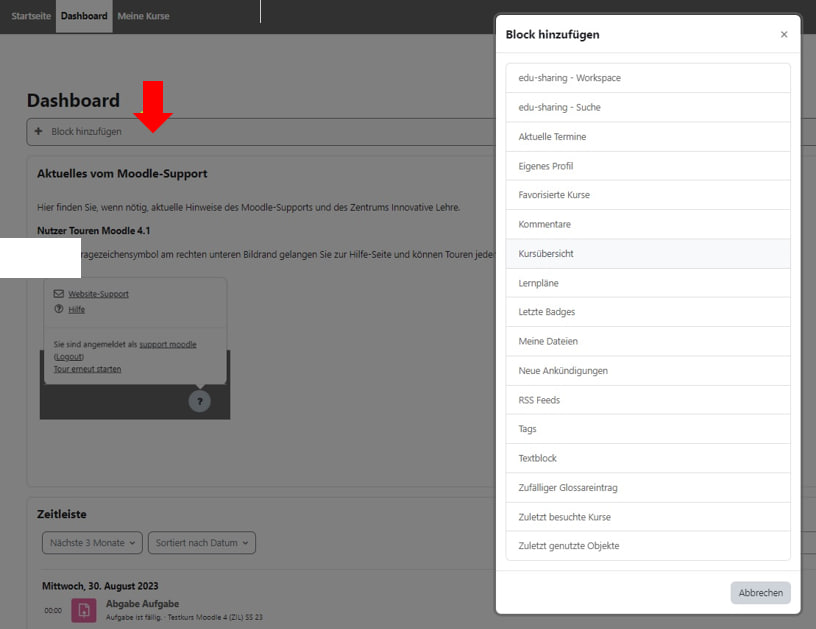Switch to the Startseite tab
The width and height of the screenshot is (816, 629).
[x=31, y=17]
